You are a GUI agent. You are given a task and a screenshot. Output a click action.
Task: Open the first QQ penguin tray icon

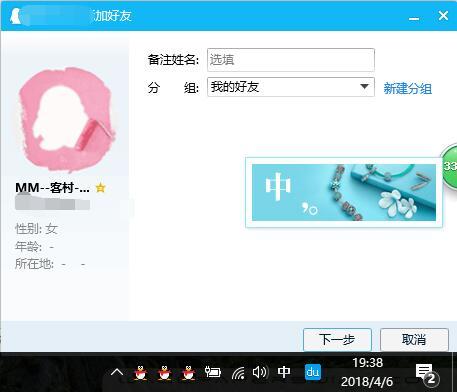141,373
